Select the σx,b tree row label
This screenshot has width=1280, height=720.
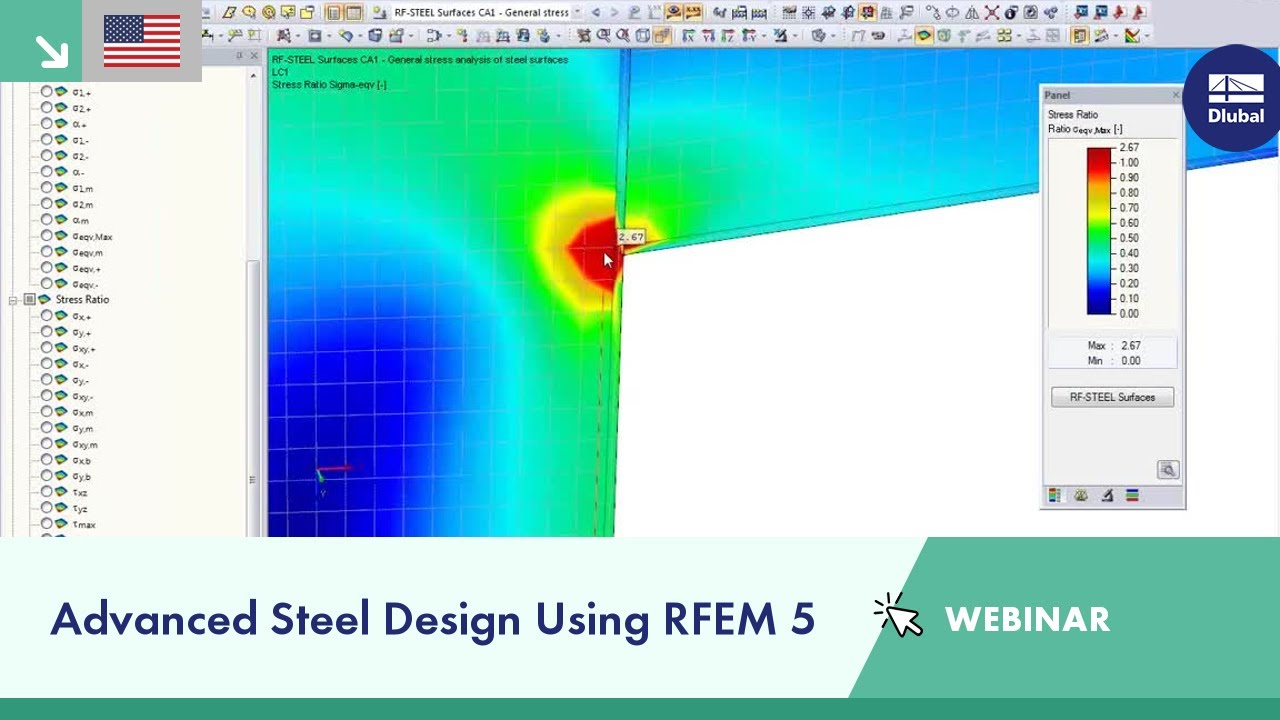[82, 461]
